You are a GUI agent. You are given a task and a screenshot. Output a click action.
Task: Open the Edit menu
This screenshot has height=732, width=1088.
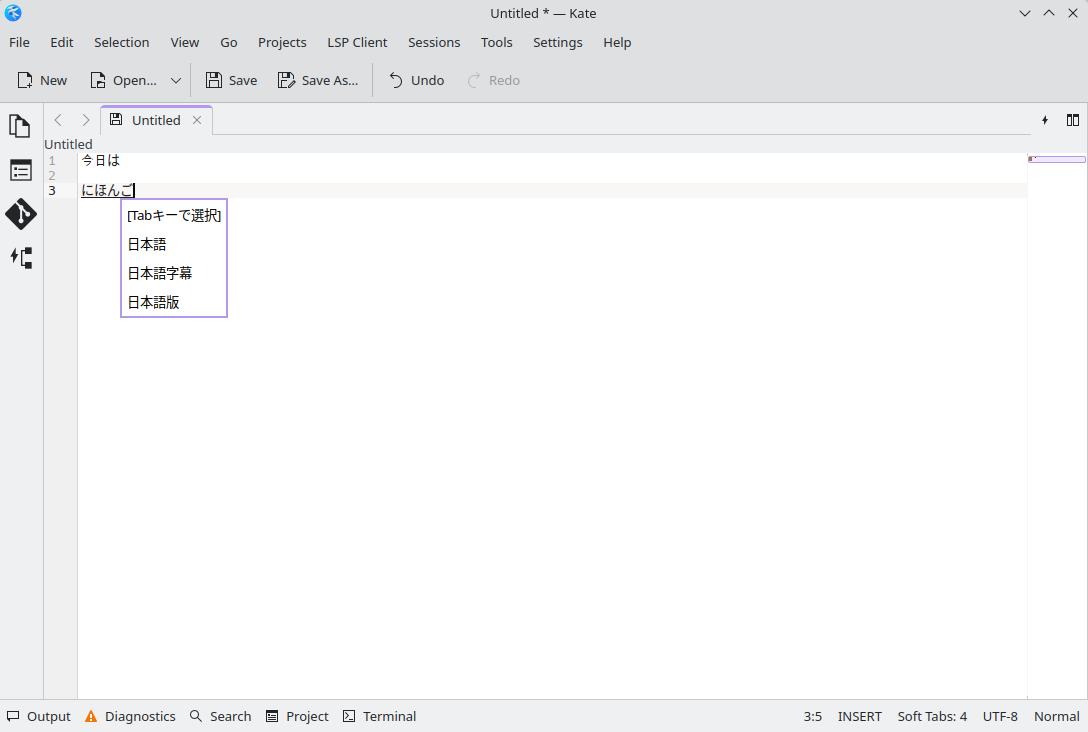tap(62, 42)
